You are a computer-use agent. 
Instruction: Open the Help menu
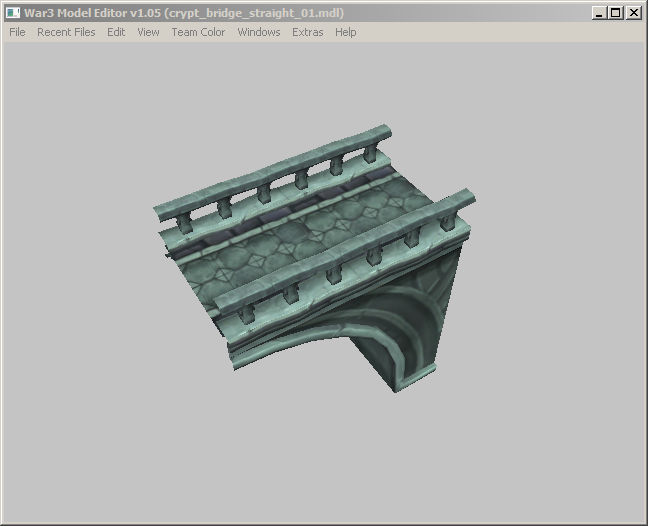click(x=345, y=32)
